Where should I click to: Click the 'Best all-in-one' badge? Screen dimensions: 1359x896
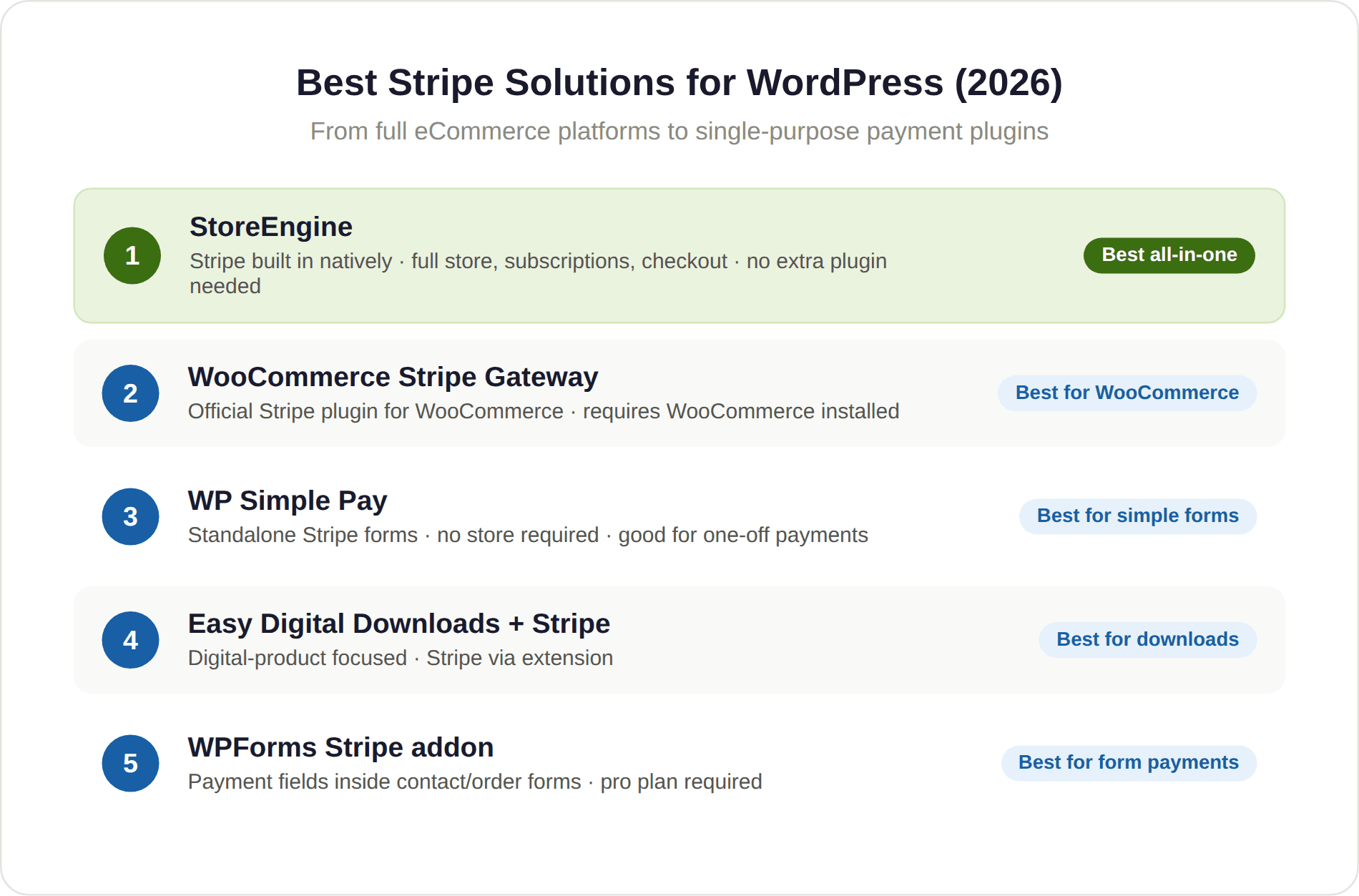click(1169, 255)
